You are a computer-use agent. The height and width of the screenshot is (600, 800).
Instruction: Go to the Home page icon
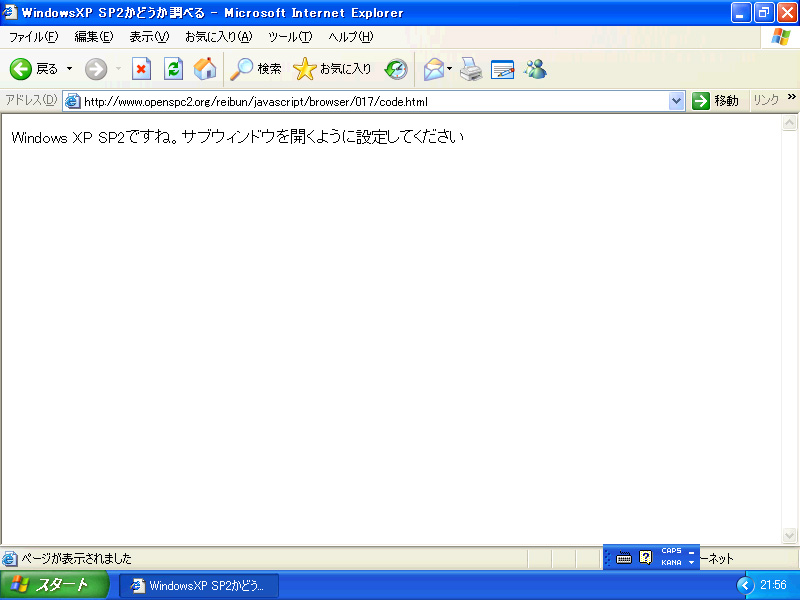[205, 69]
